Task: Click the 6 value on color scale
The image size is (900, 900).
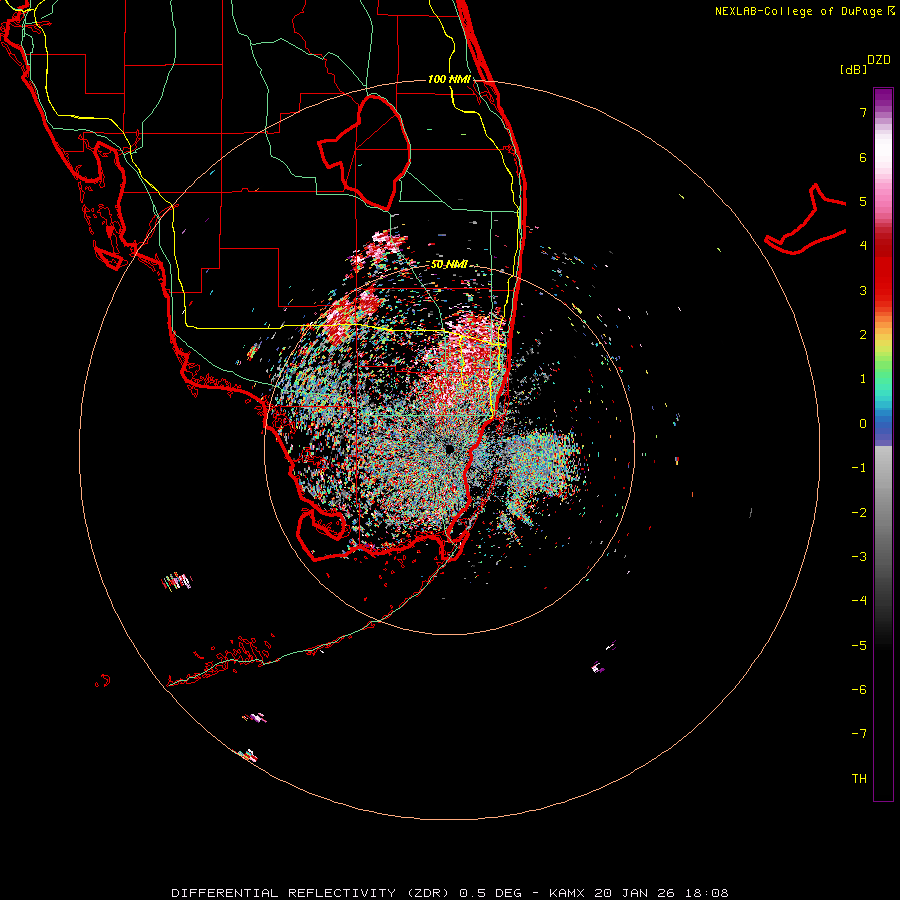Action: click(x=863, y=157)
